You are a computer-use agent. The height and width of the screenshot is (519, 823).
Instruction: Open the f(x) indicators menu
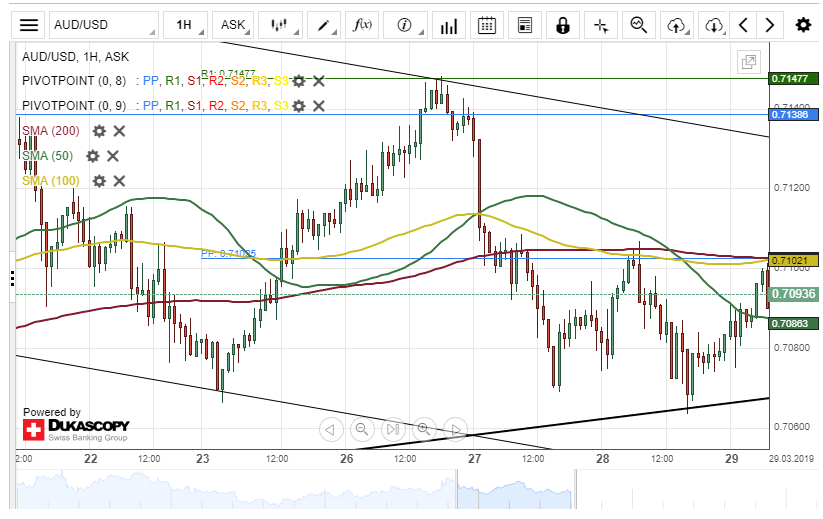(364, 25)
